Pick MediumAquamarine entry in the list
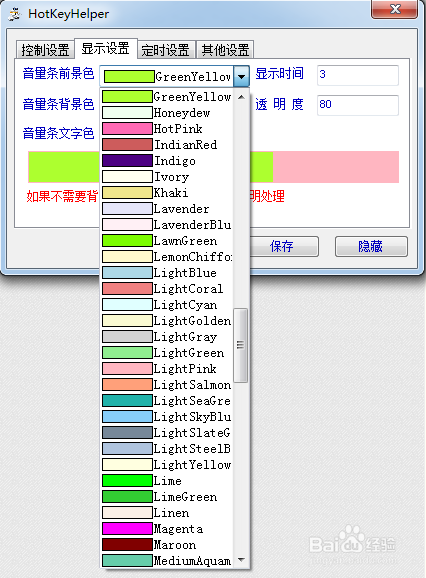 coord(167,561)
